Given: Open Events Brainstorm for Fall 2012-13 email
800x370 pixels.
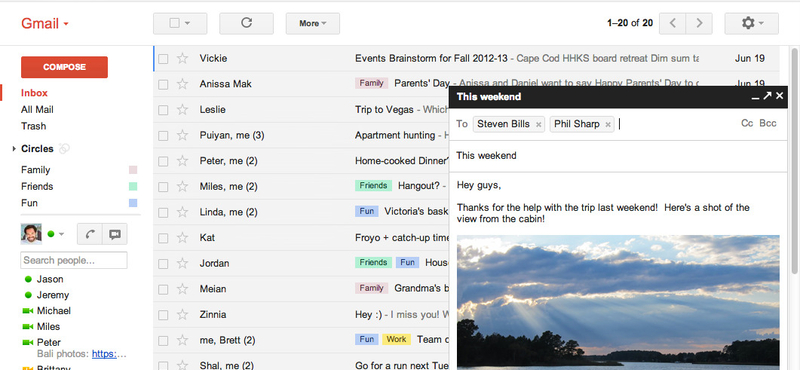Looking at the screenshot, I should 431,58.
